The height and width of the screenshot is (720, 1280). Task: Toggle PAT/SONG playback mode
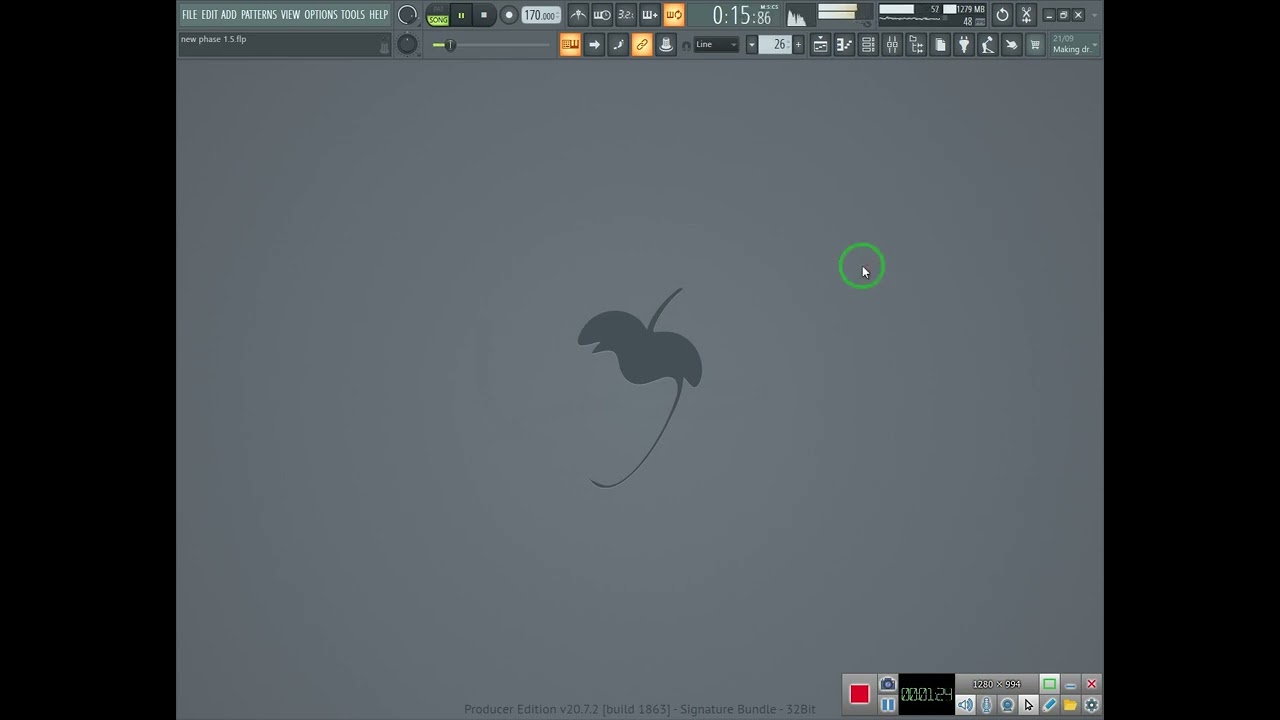click(438, 15)
